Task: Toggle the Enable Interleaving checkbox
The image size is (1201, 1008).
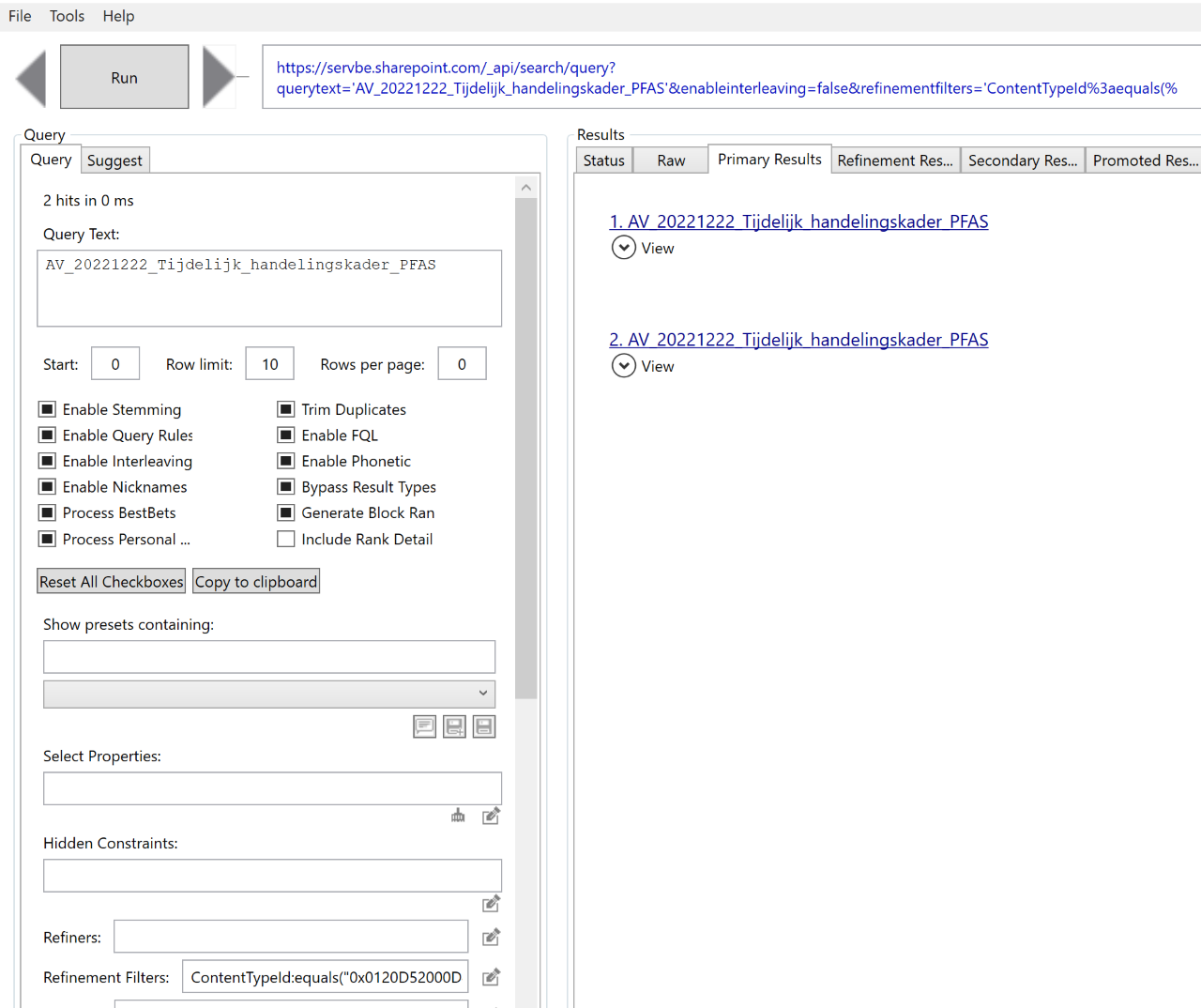Action: coord(47,461)
